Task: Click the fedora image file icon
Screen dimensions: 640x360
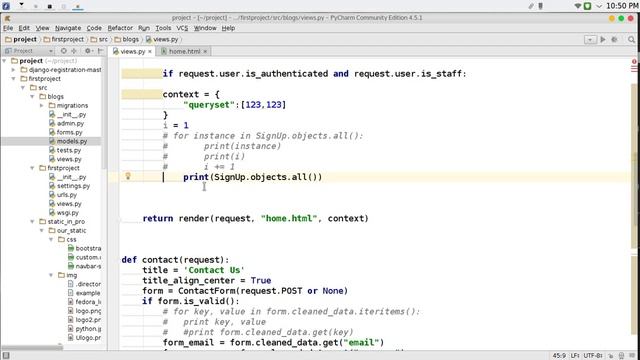Action: (71, 302)
